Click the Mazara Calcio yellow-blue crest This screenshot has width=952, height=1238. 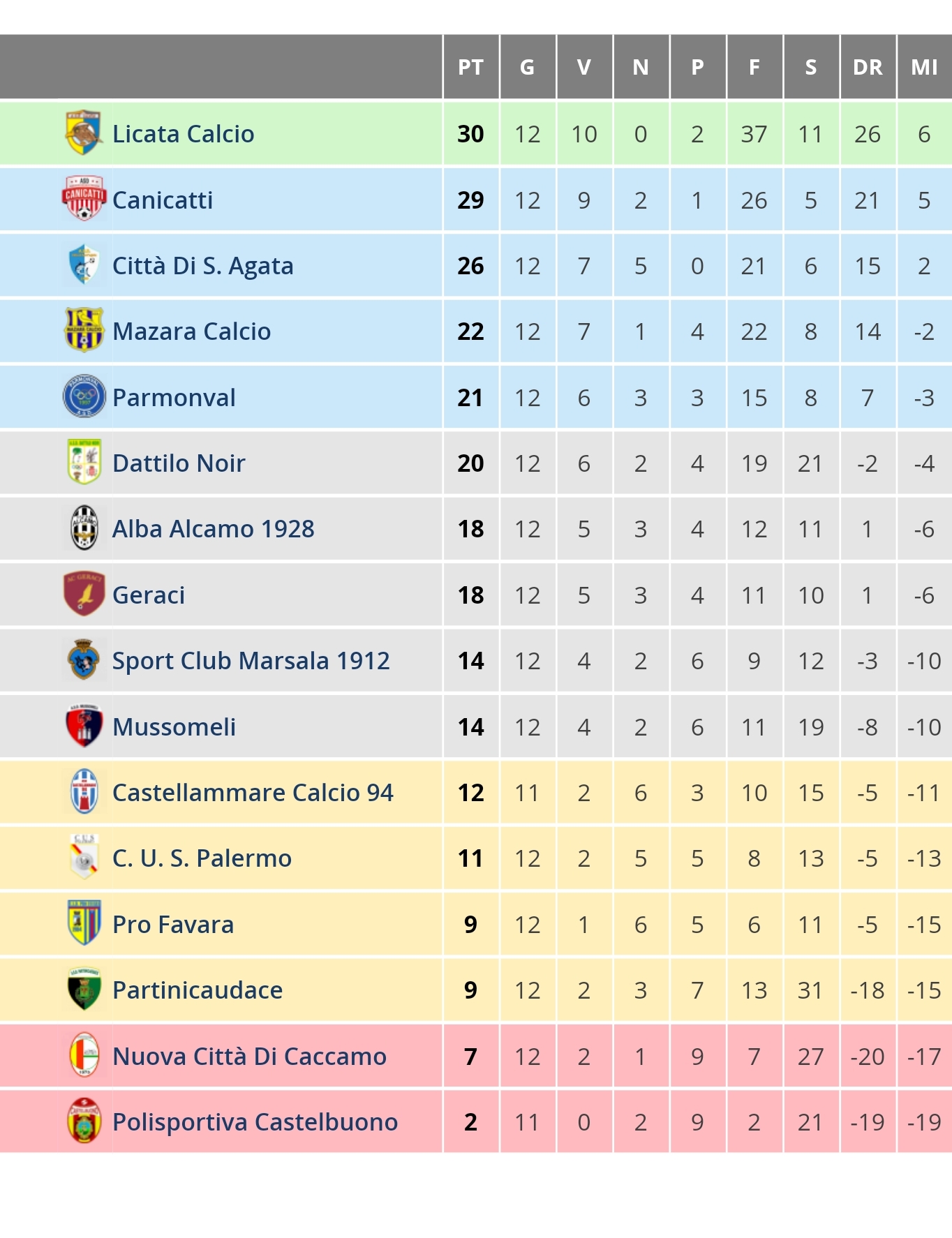pyautogui.click(x=84, y=331)
